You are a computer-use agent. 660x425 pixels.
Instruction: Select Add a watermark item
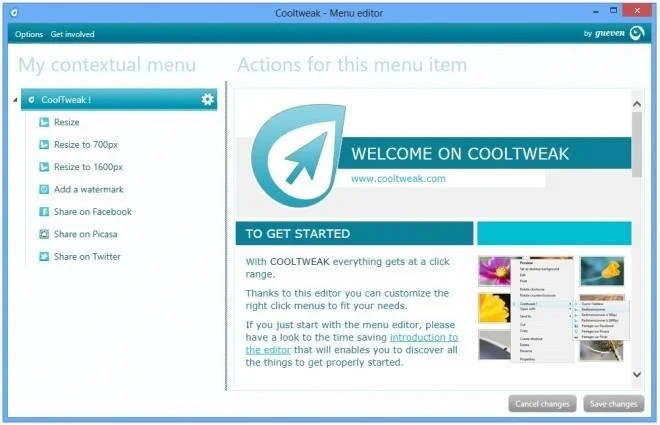coord(88,189)
